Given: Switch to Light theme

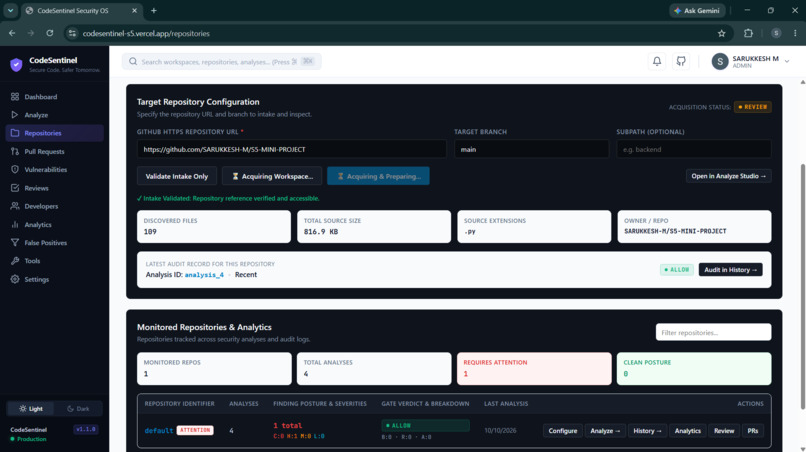Looking at the screenshot, I should coord(31,409).
